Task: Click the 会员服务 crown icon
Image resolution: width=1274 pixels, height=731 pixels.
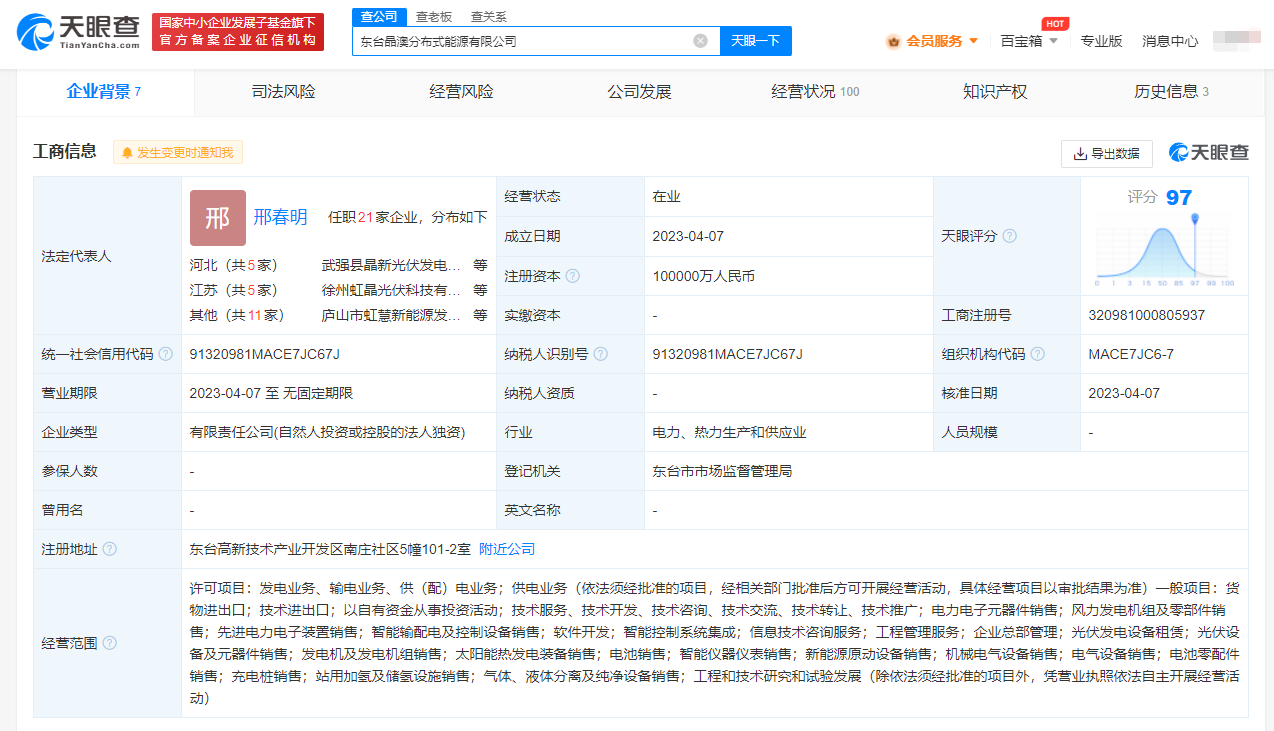Action: point(893,42)
